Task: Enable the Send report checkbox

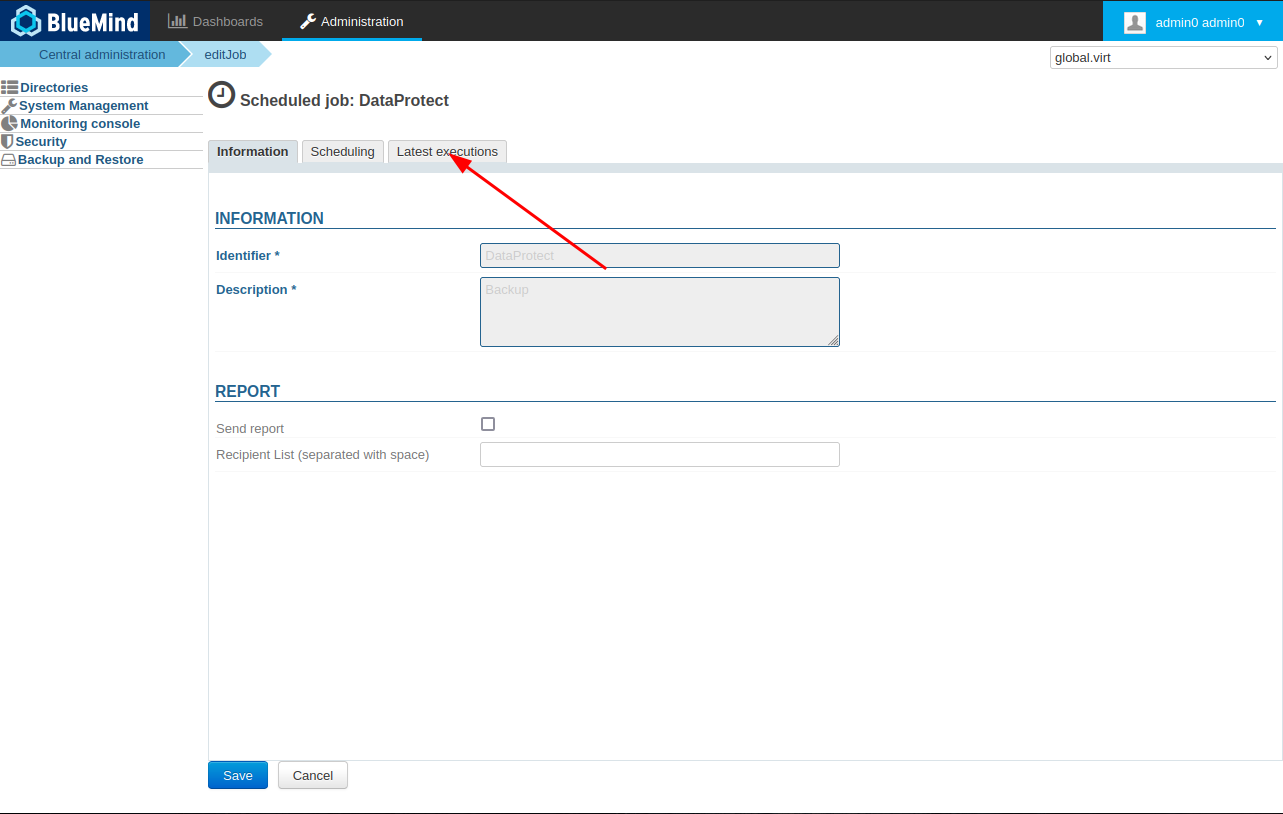Action: pos(488,424)
